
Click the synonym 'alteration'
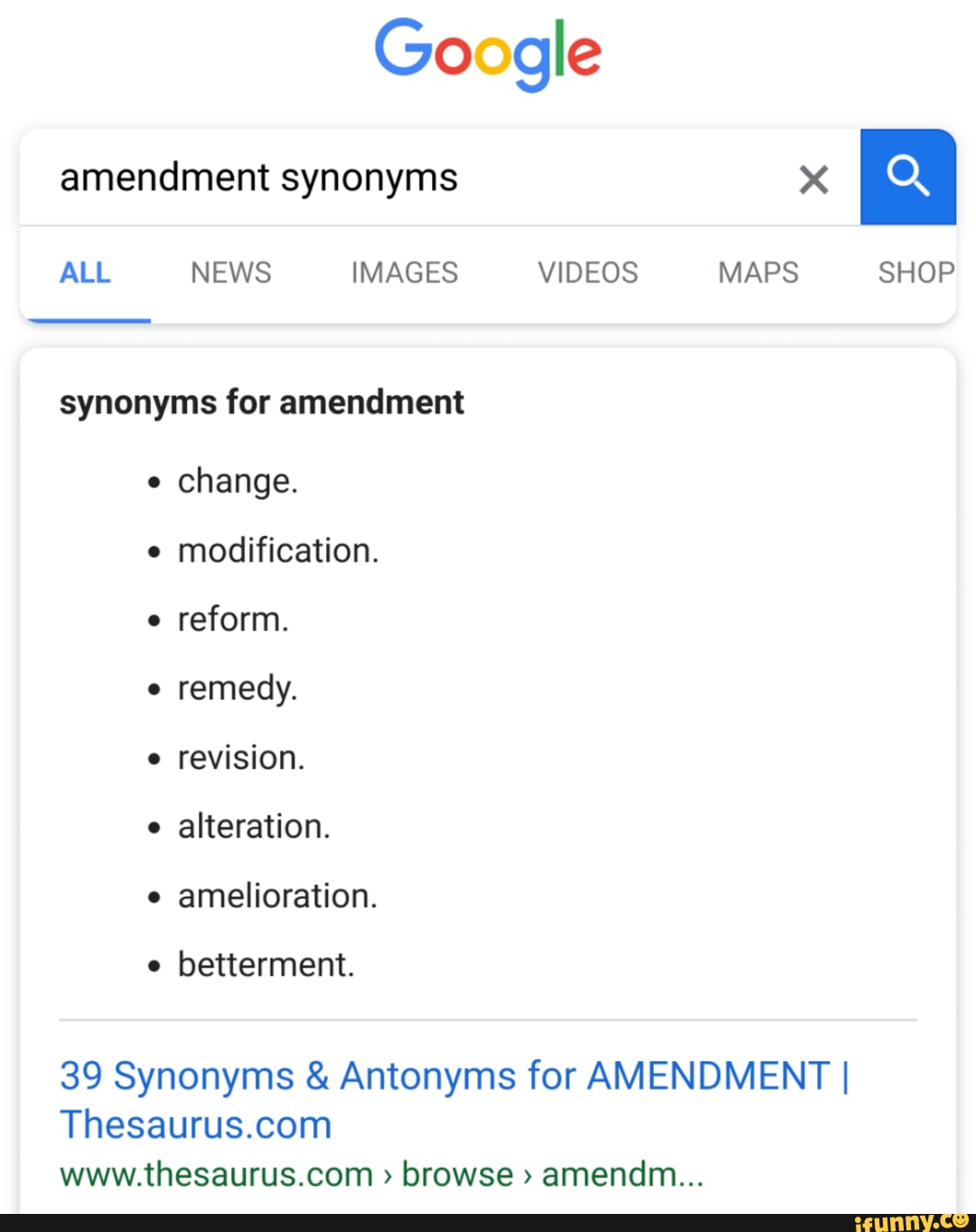pyautogui.click(x=254, y=826)
